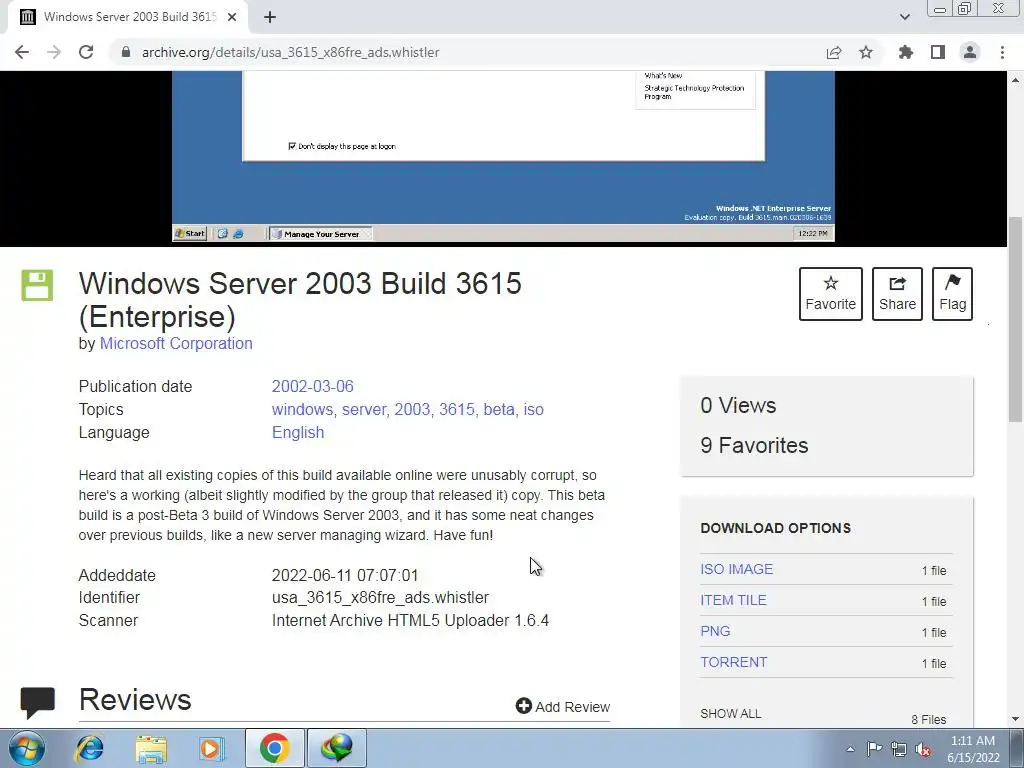
Task: Flag this item
Action: point(952,294)
